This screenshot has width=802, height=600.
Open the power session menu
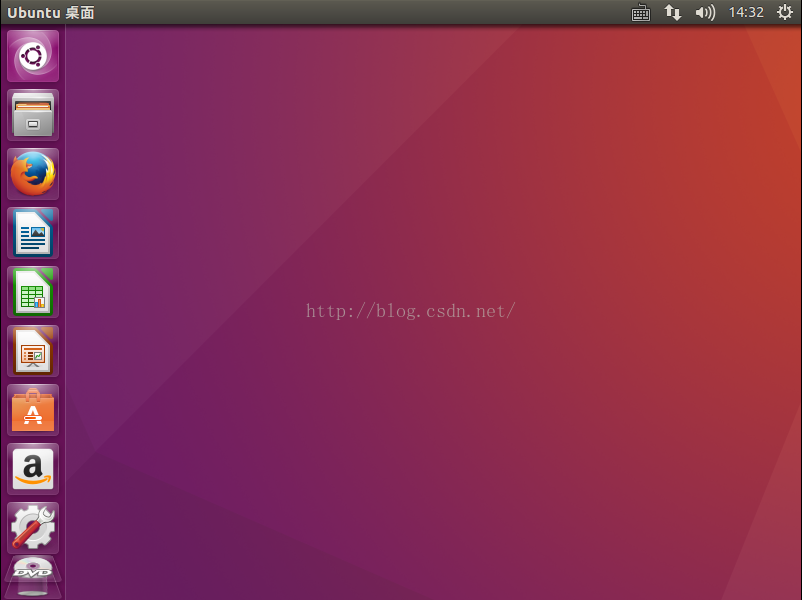pos(785,12)
